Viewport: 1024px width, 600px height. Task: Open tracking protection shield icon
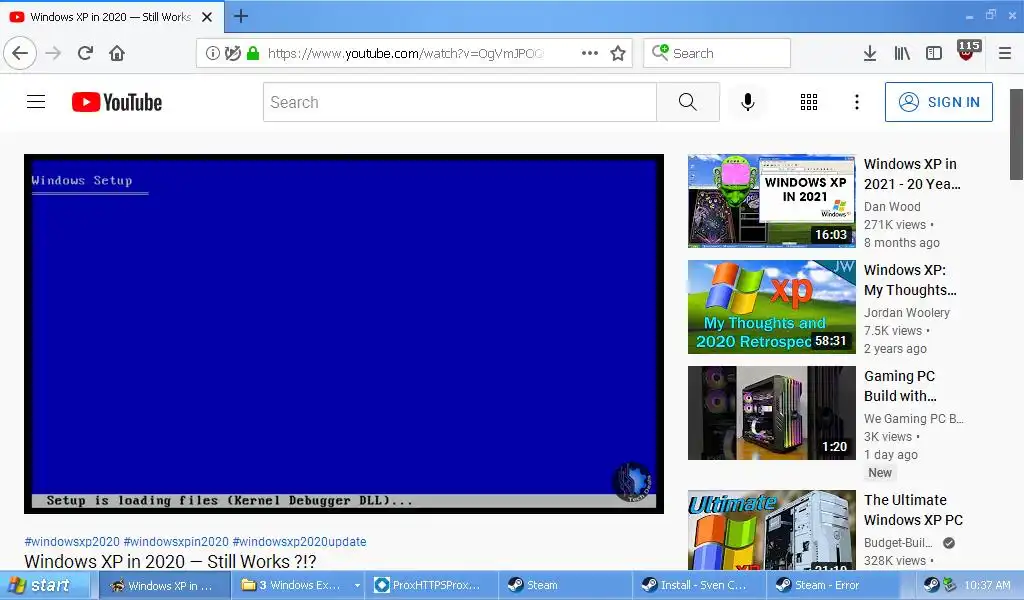coord(232,53)
